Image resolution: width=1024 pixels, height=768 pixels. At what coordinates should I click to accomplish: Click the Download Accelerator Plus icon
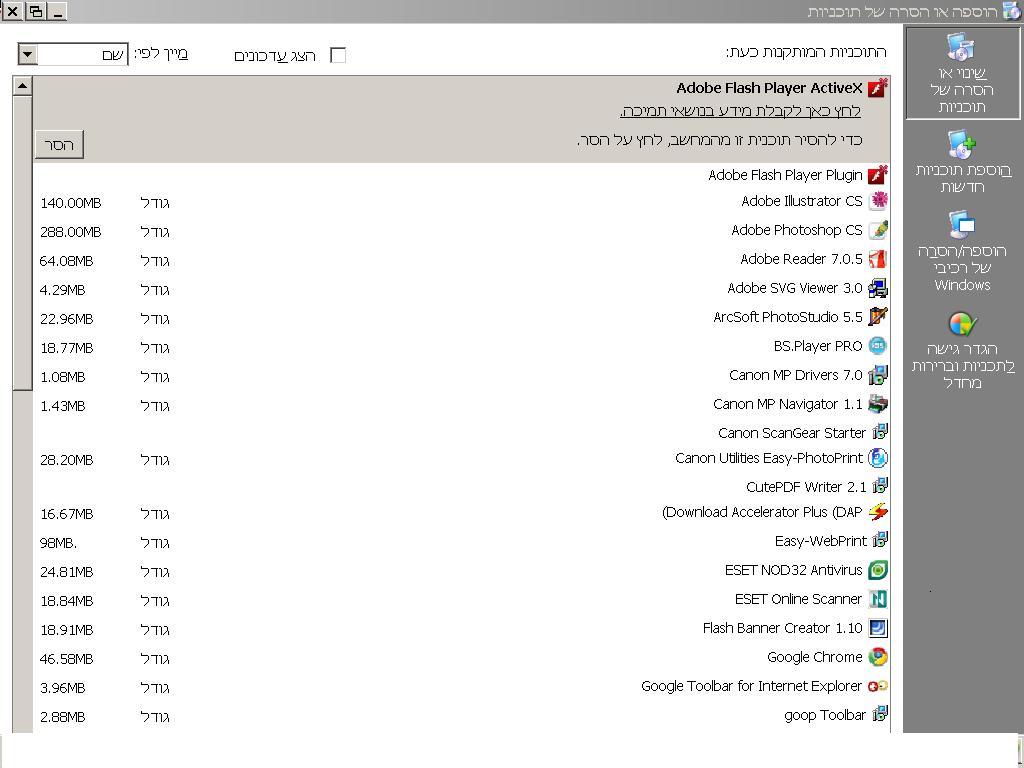coord(878,512)
